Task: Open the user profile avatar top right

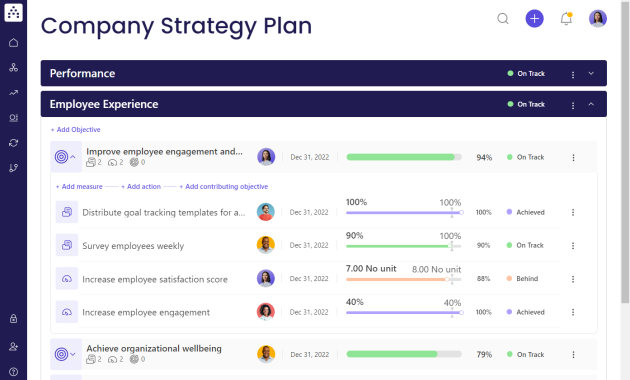Action: point(598,18)
